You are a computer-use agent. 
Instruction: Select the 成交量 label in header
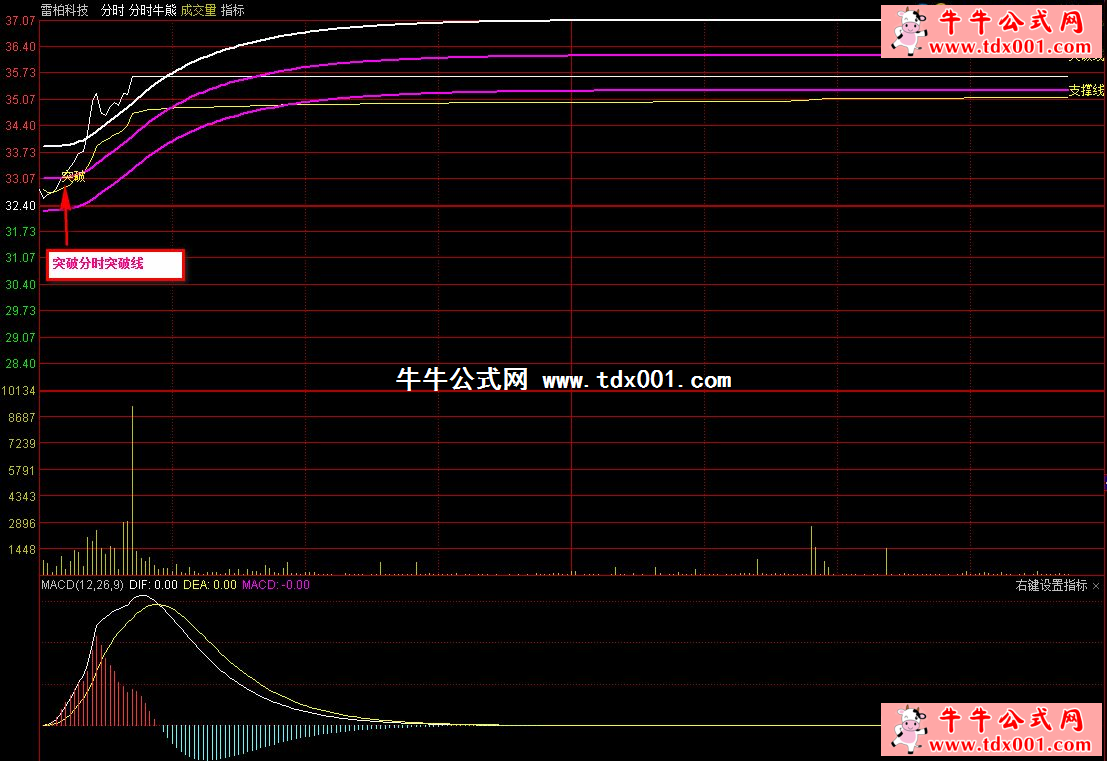click(x=198, y=10)
